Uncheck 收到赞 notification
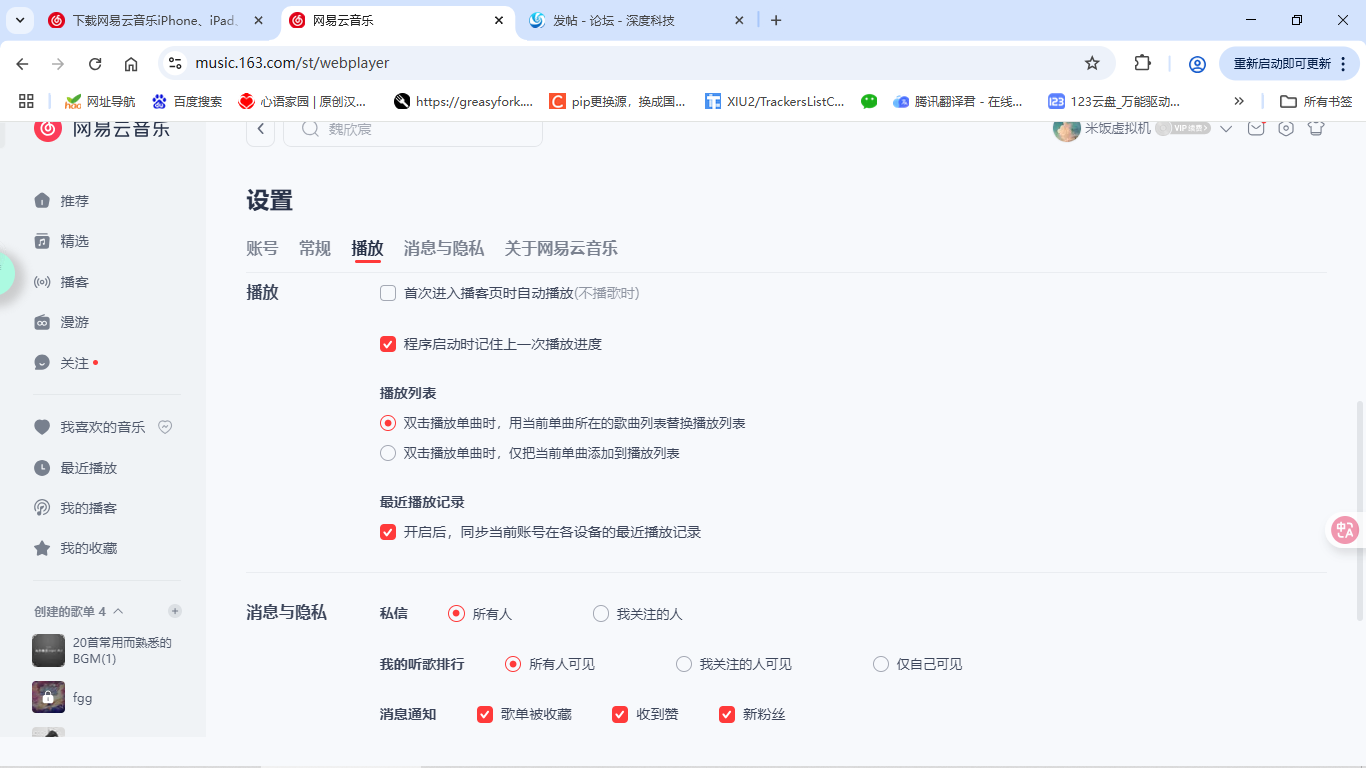Image resolution: width=1366 pixels, height=768 pixels. pyautogui.click(x=621, y=714)
